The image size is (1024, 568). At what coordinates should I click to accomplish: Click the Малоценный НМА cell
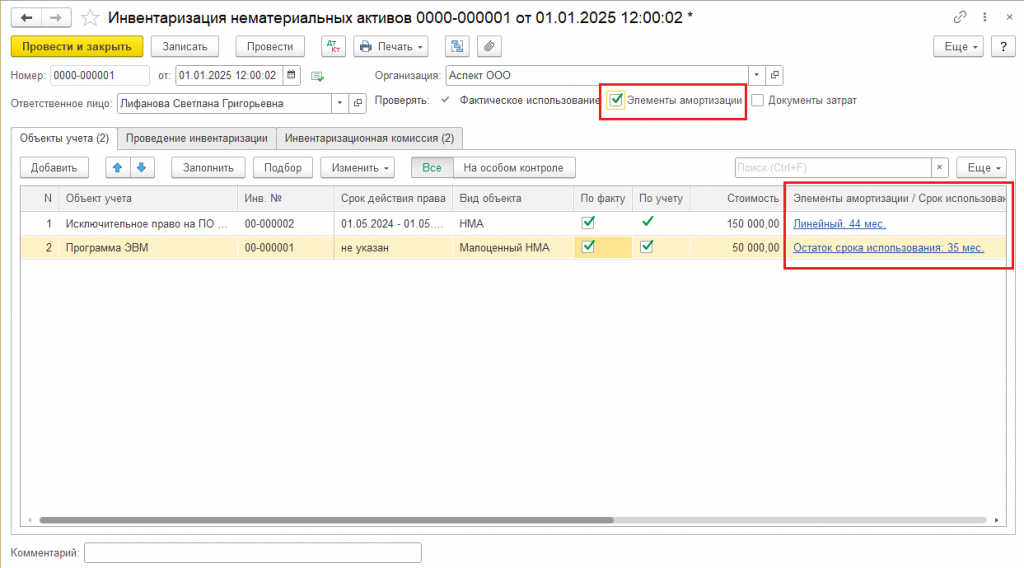click(x=513, y=247)
